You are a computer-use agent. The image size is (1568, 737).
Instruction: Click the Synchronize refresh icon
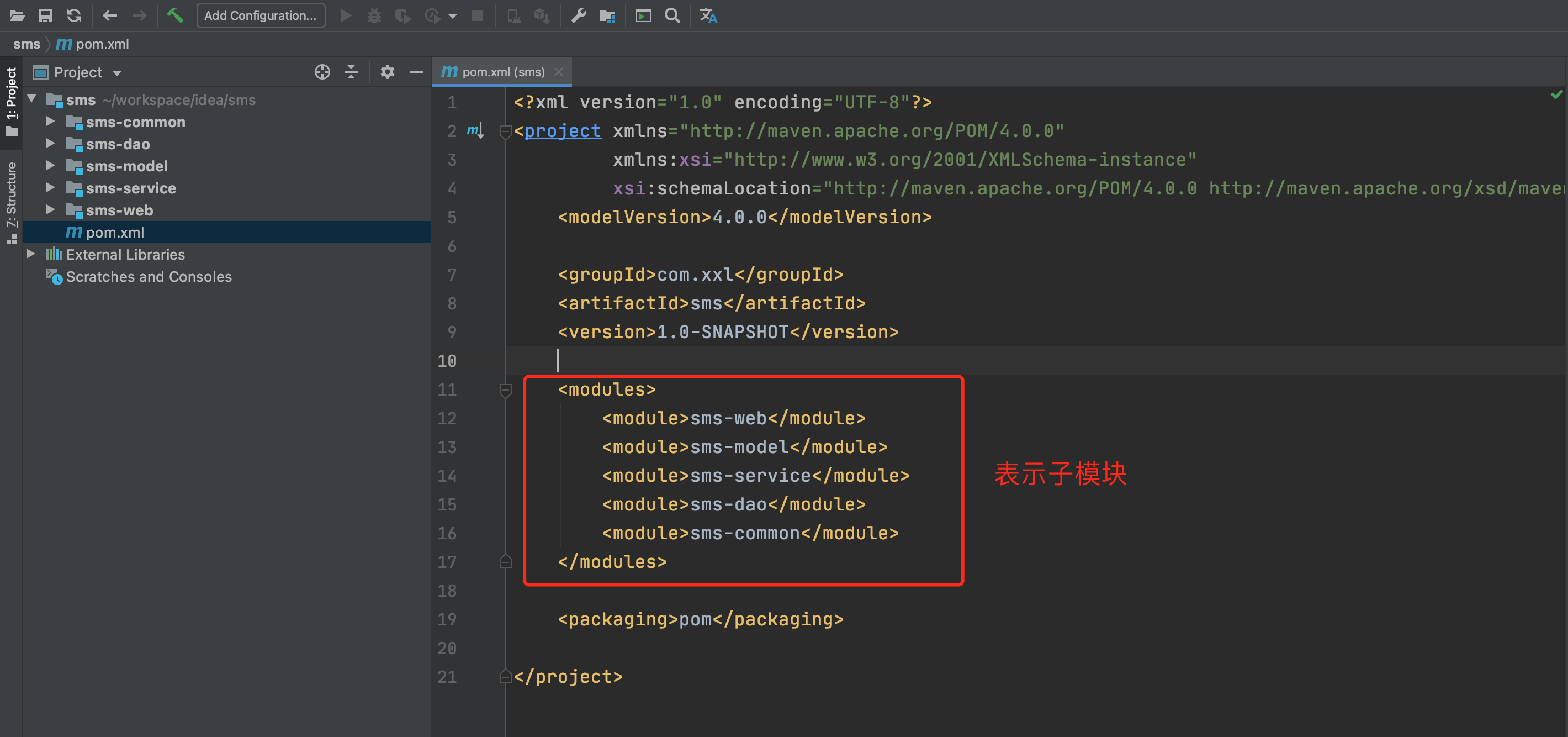click(x=75, y=15)
